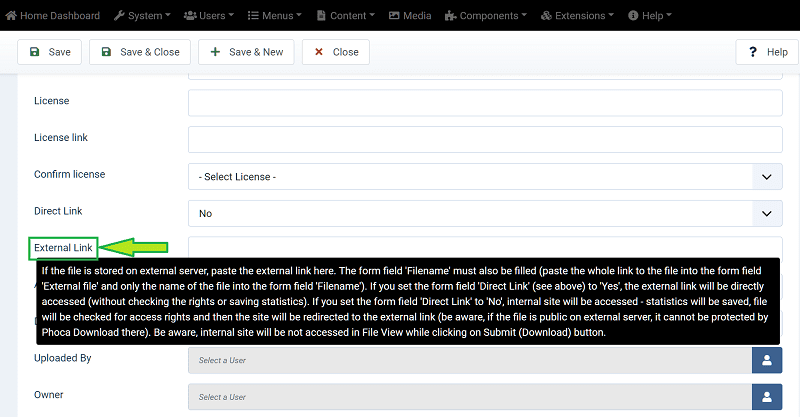Image resolution: width=800 pixels, height=417 pixels.
Task: Click the Help question mark button
Action: [767, 52]
